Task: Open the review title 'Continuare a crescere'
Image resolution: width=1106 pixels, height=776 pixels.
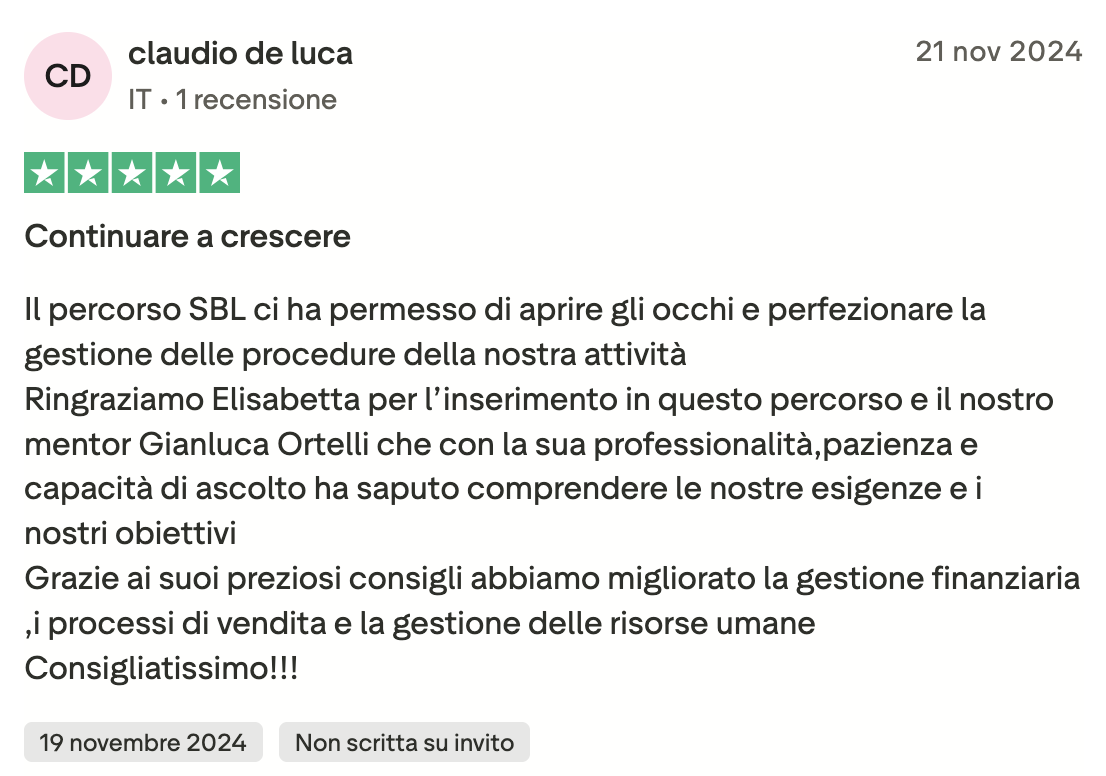Action: [187, 237]
